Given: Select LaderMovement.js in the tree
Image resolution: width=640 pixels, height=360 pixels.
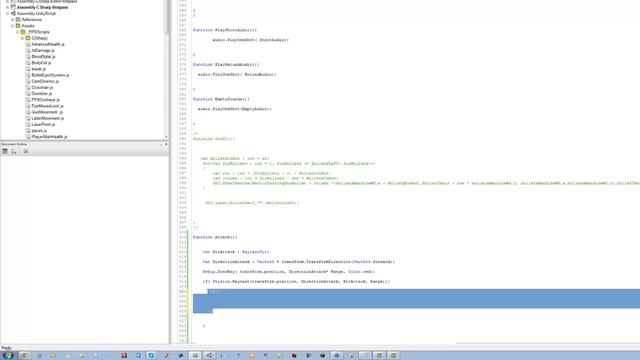Looking at the screenshot, I should click(48, 118).
